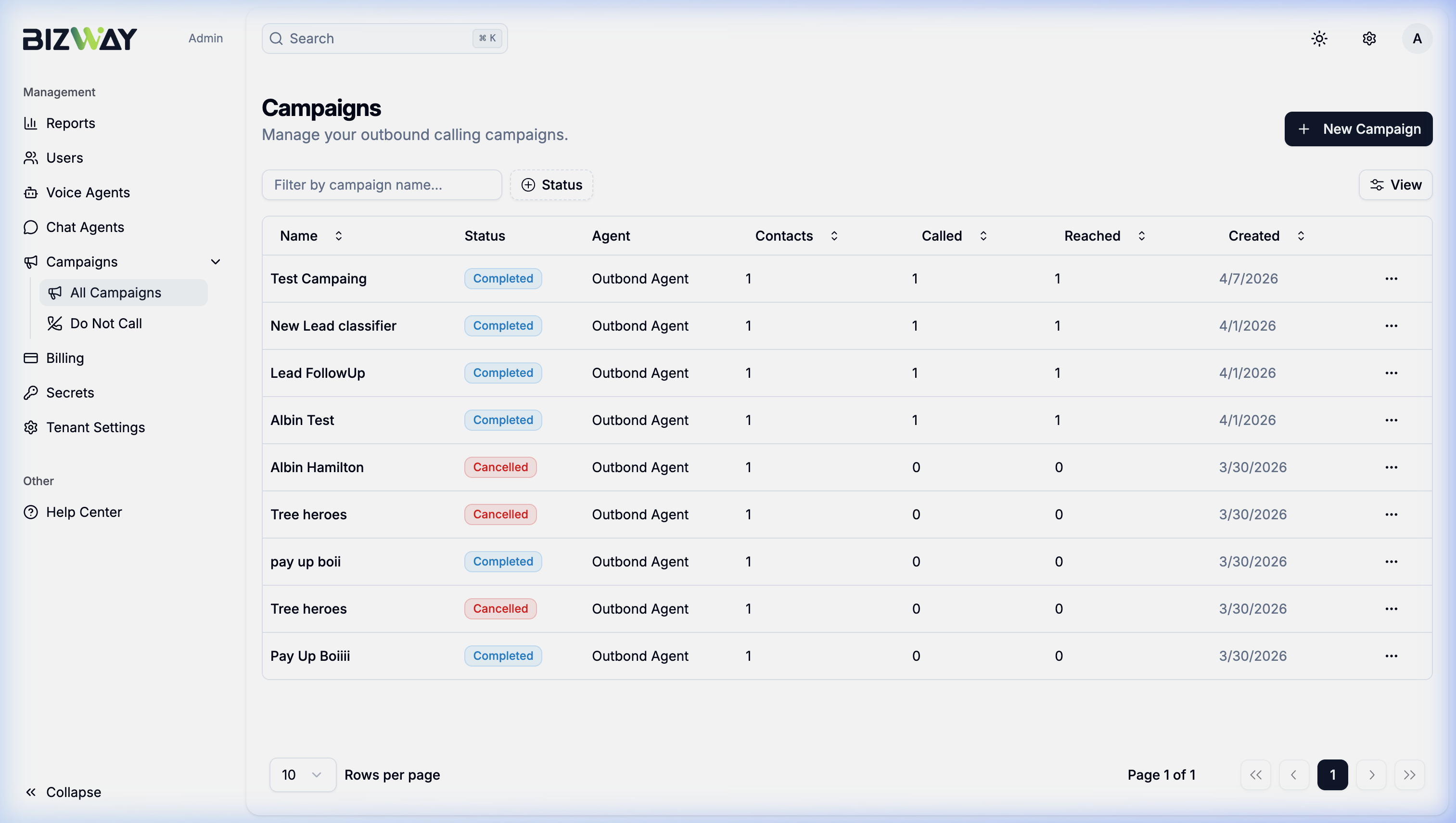Viewport: 1456px width, 823px height.
Task: Open the New Lead classifier campaign
Action: coord(333,325)
